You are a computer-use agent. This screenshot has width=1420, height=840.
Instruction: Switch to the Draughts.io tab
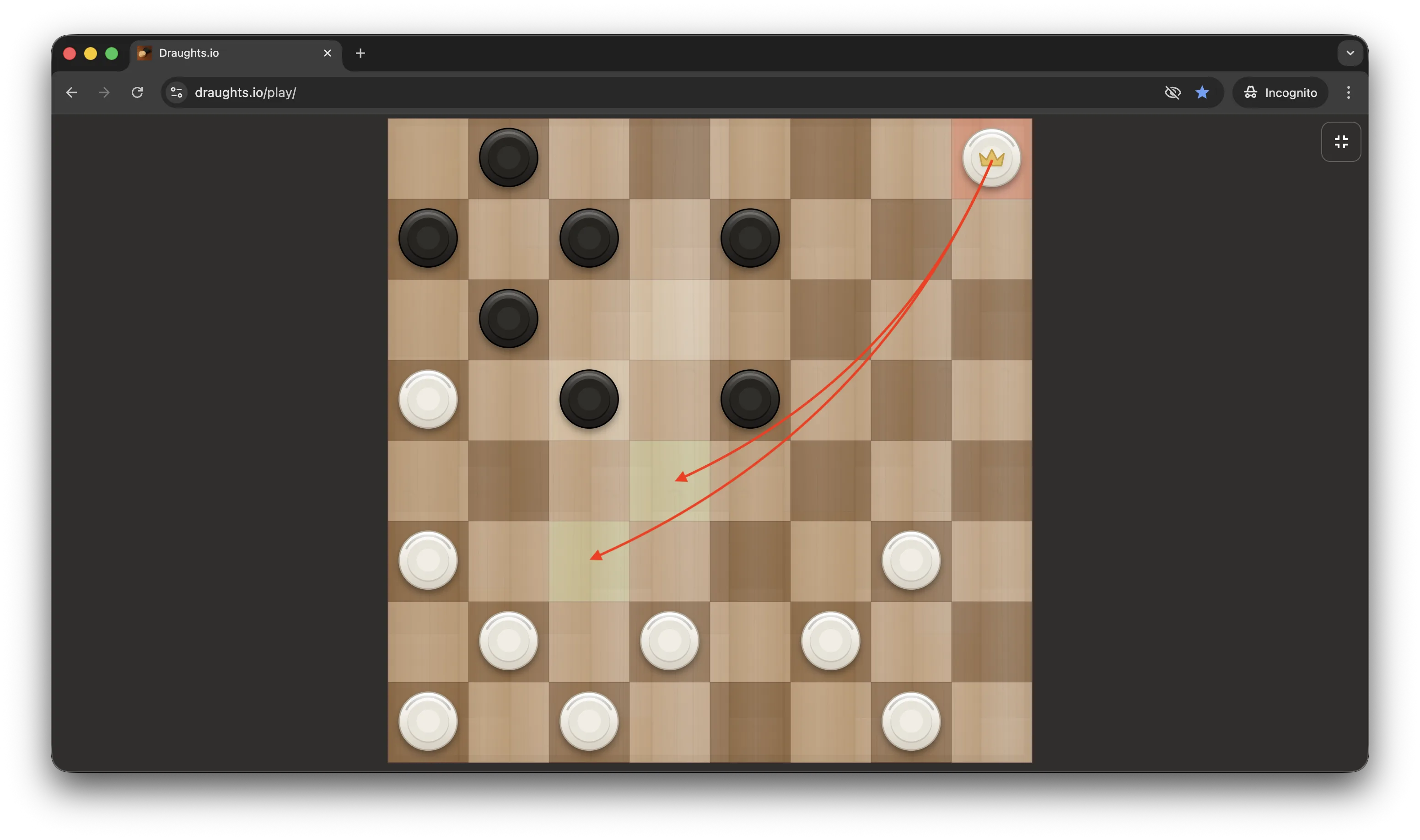click(x=226, y=53)
